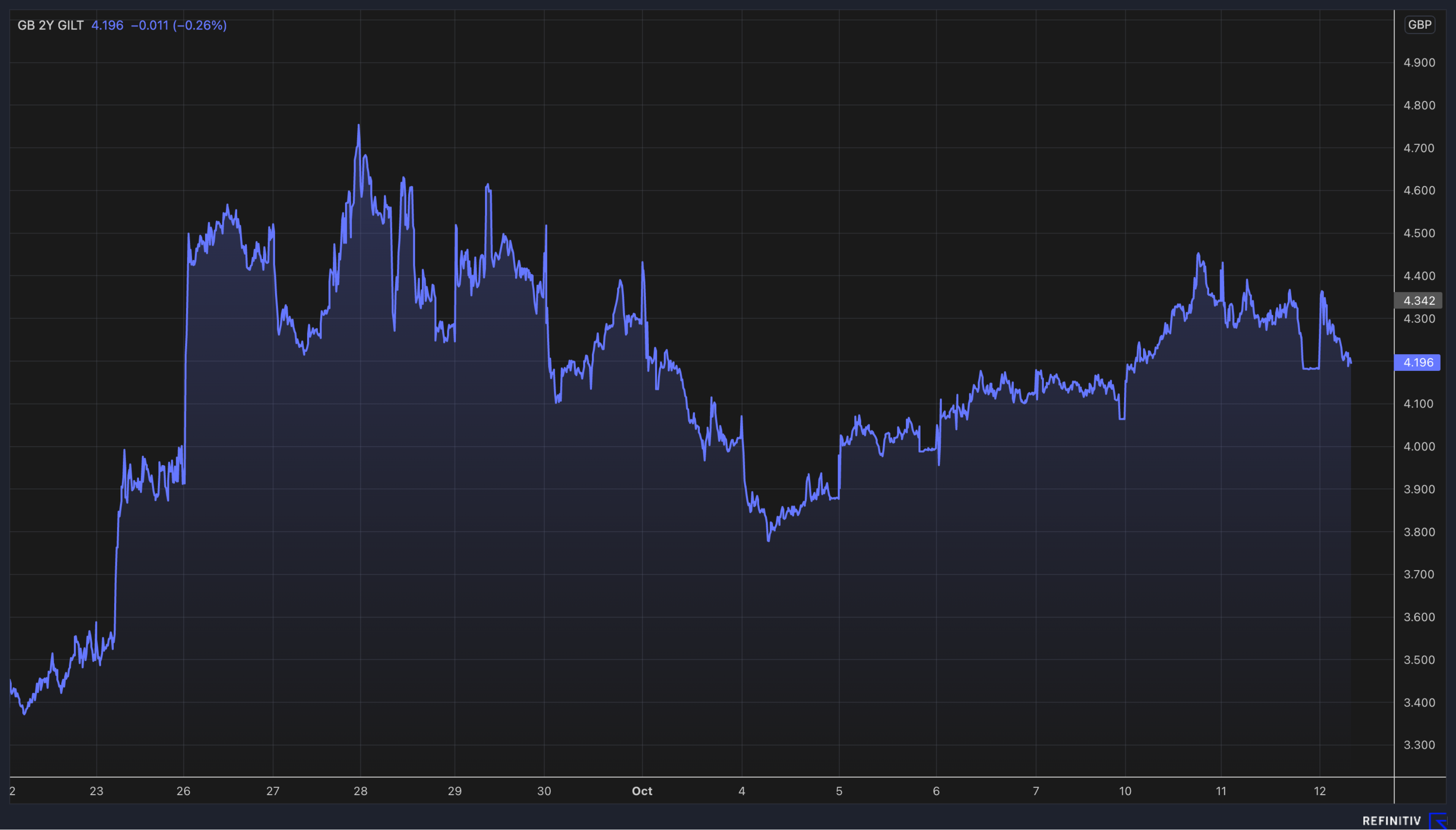Viewport: 1456px width, 830px height.
Task: Click the 4.196 value in the legend
Action: point(107,25)
